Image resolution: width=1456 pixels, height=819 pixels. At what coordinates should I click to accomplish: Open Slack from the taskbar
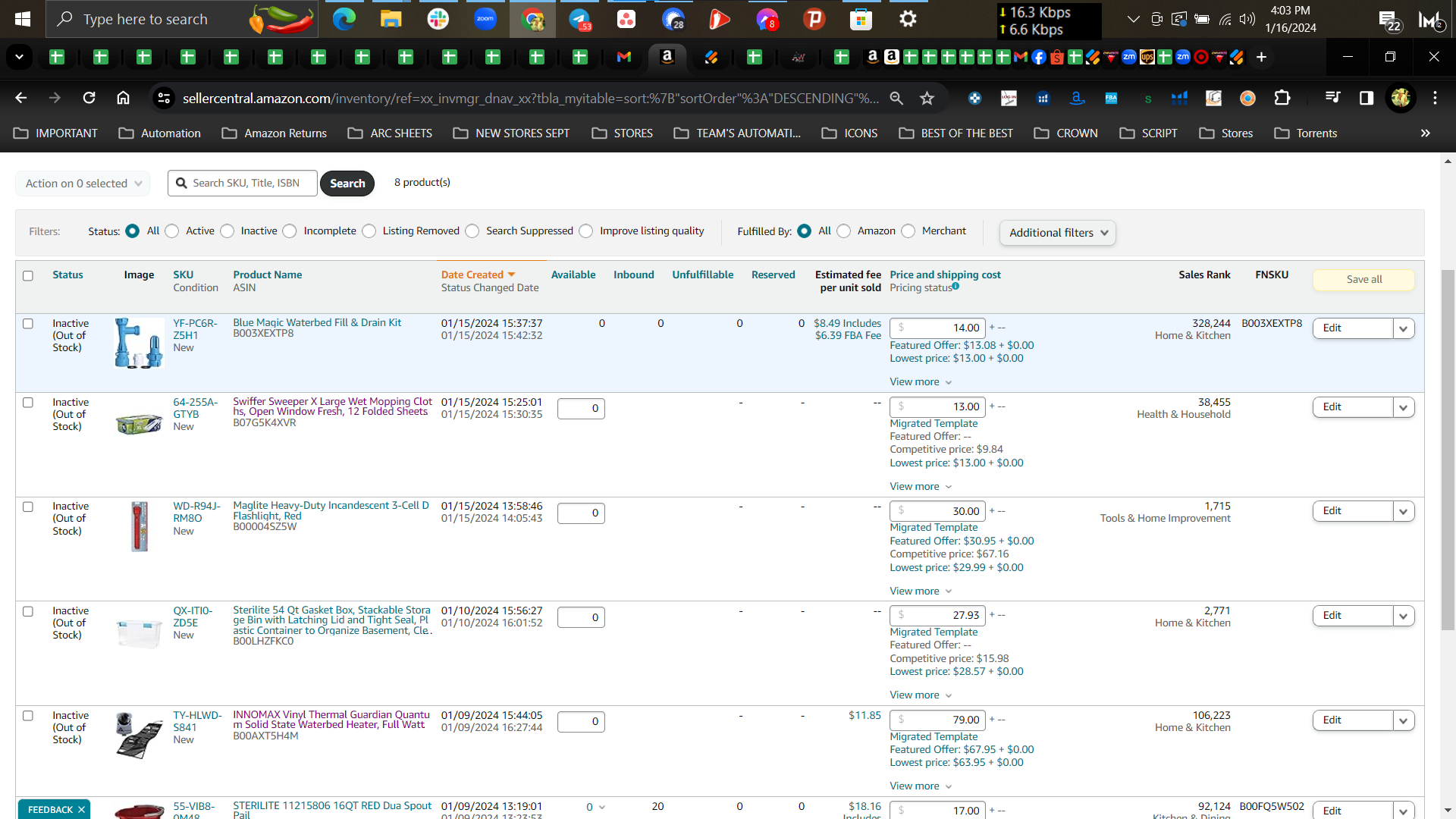point(438,19)
